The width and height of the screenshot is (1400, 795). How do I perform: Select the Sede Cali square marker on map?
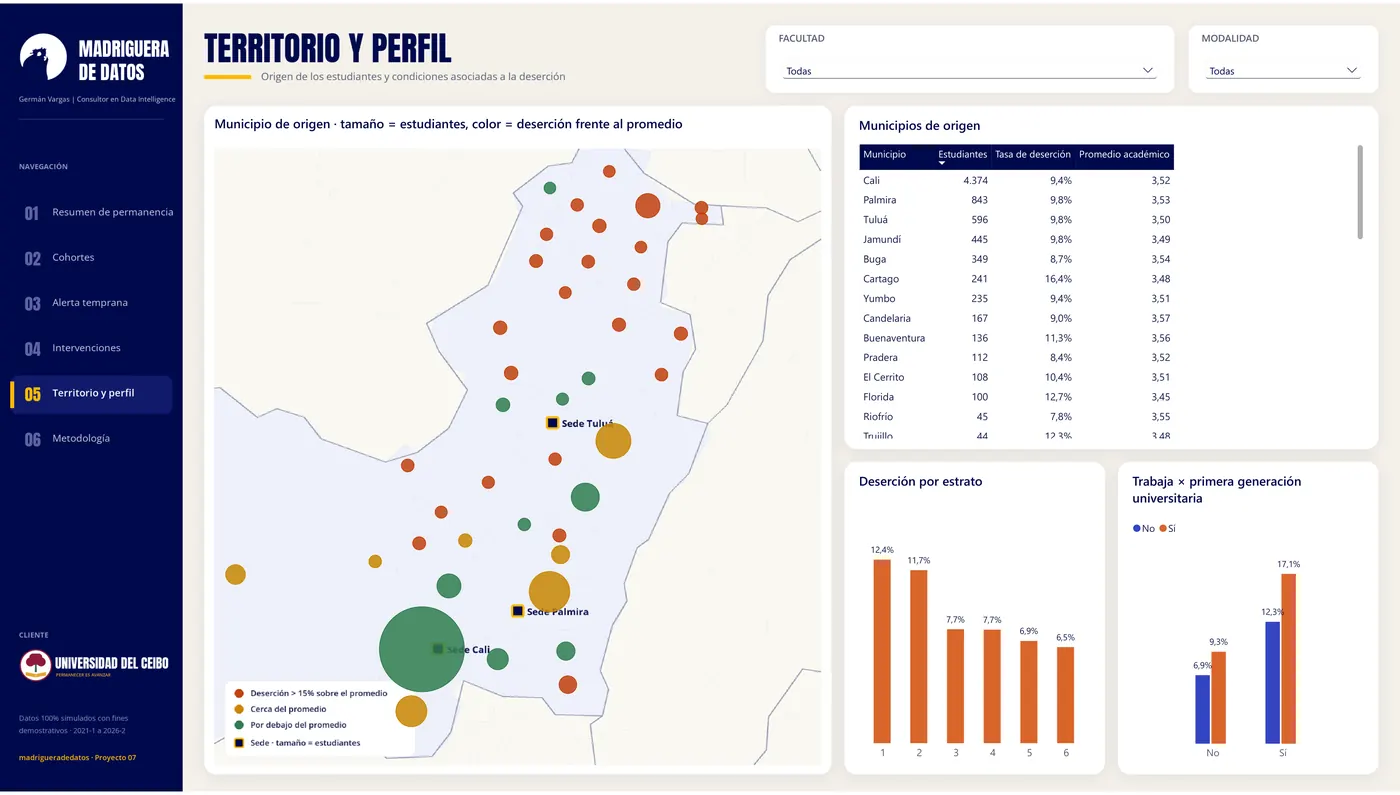coord(437,649)
